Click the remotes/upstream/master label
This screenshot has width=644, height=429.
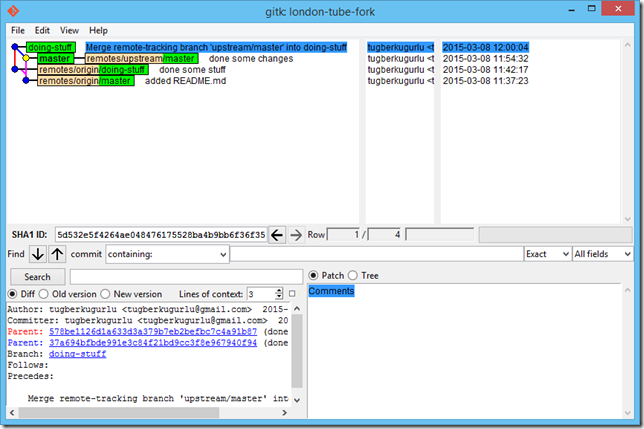click(141, 58)
